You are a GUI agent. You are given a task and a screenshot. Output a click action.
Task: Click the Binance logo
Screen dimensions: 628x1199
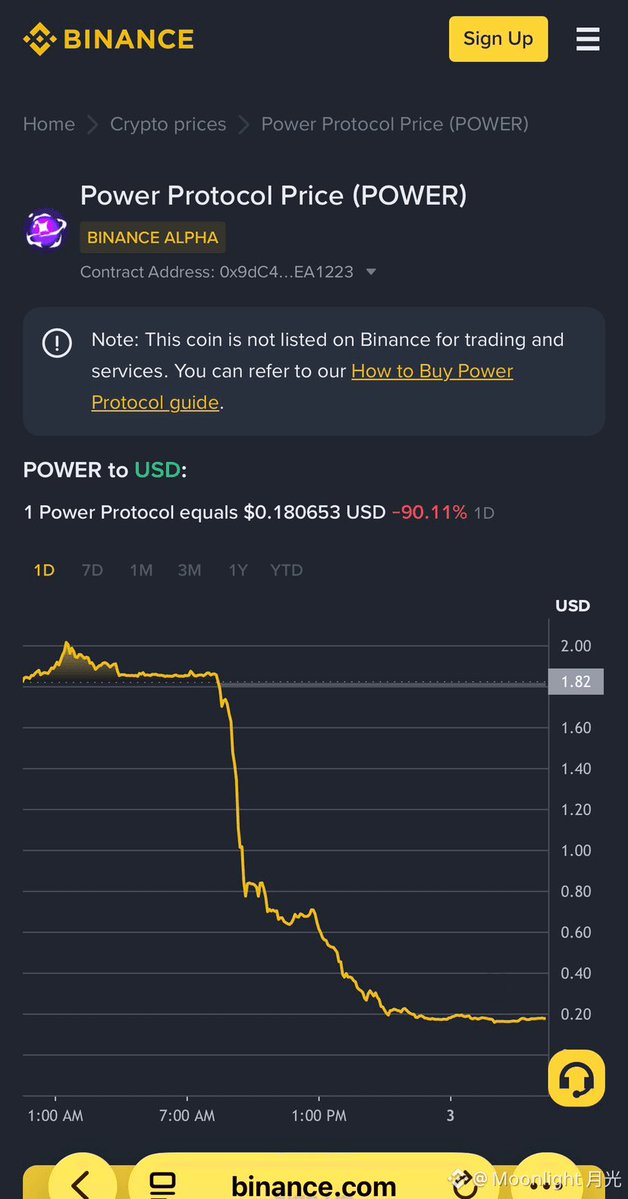tap(108, 39)
